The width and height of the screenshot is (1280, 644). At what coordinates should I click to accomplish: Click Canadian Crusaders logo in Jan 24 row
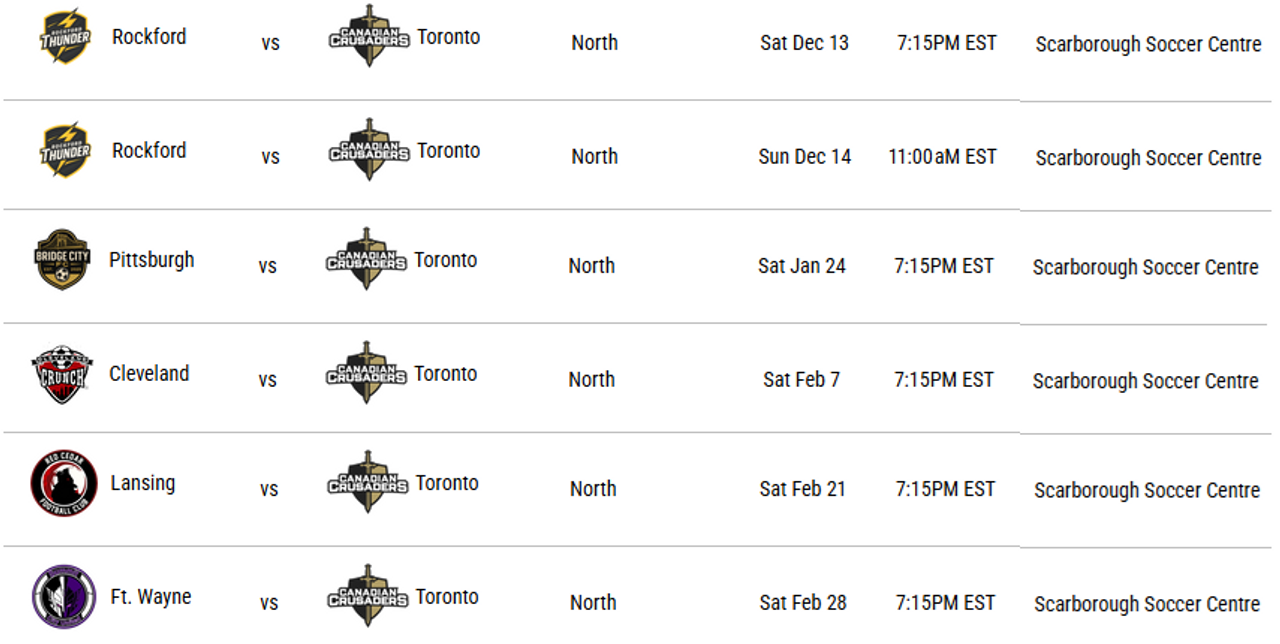366,260
